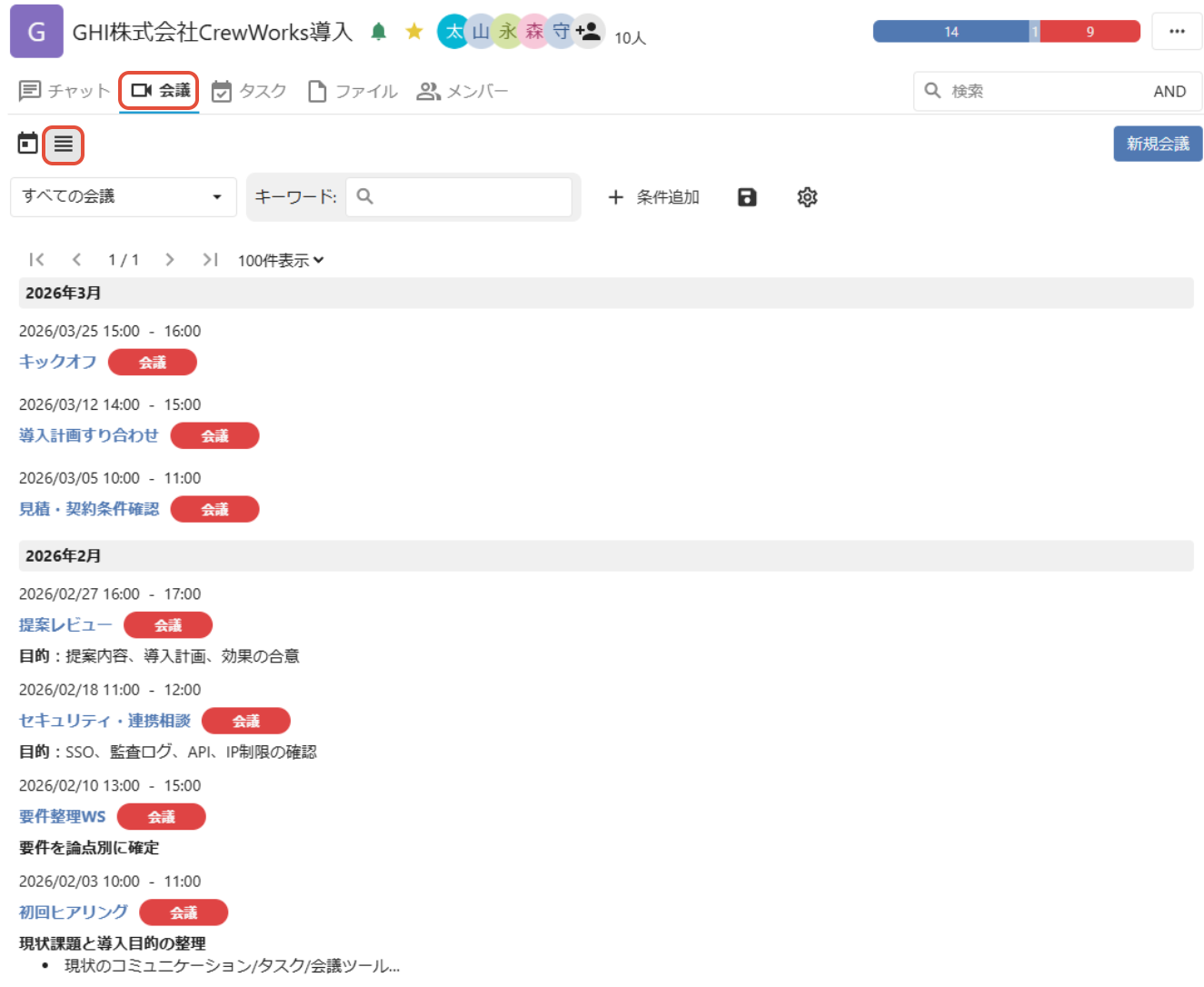Open filter settings gear icon
The width and height of the screenshot is (1204, 987).
click(807, 197)
